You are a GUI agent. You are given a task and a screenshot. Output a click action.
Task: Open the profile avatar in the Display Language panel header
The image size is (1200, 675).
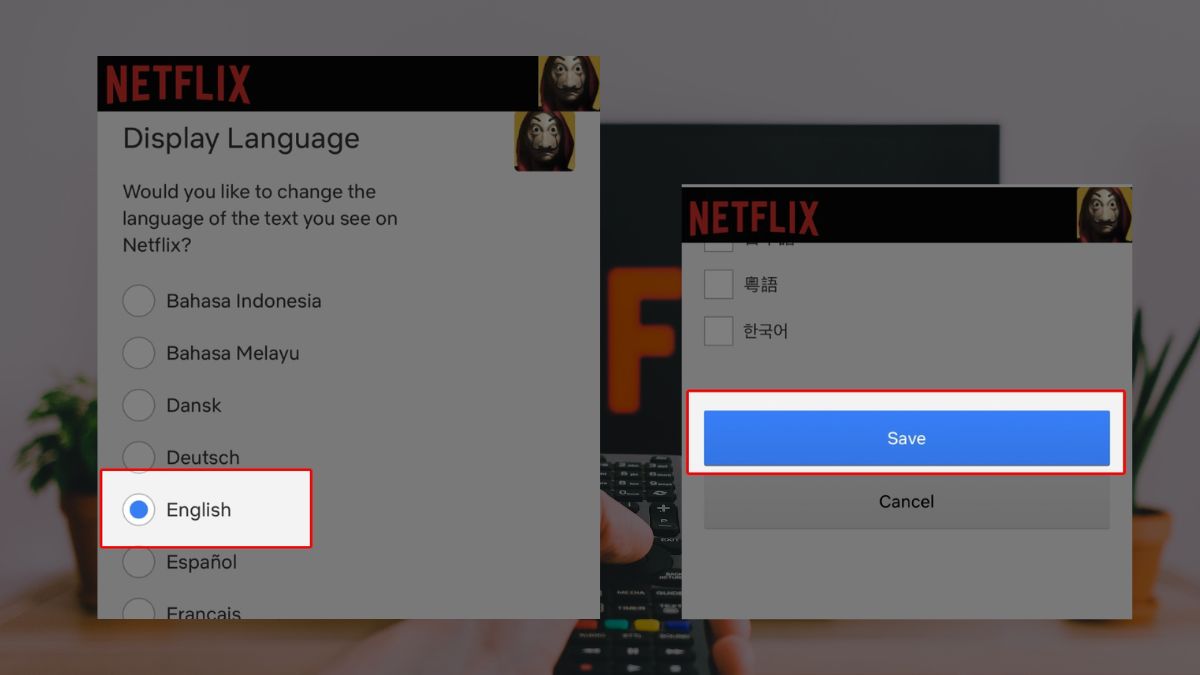569,83
